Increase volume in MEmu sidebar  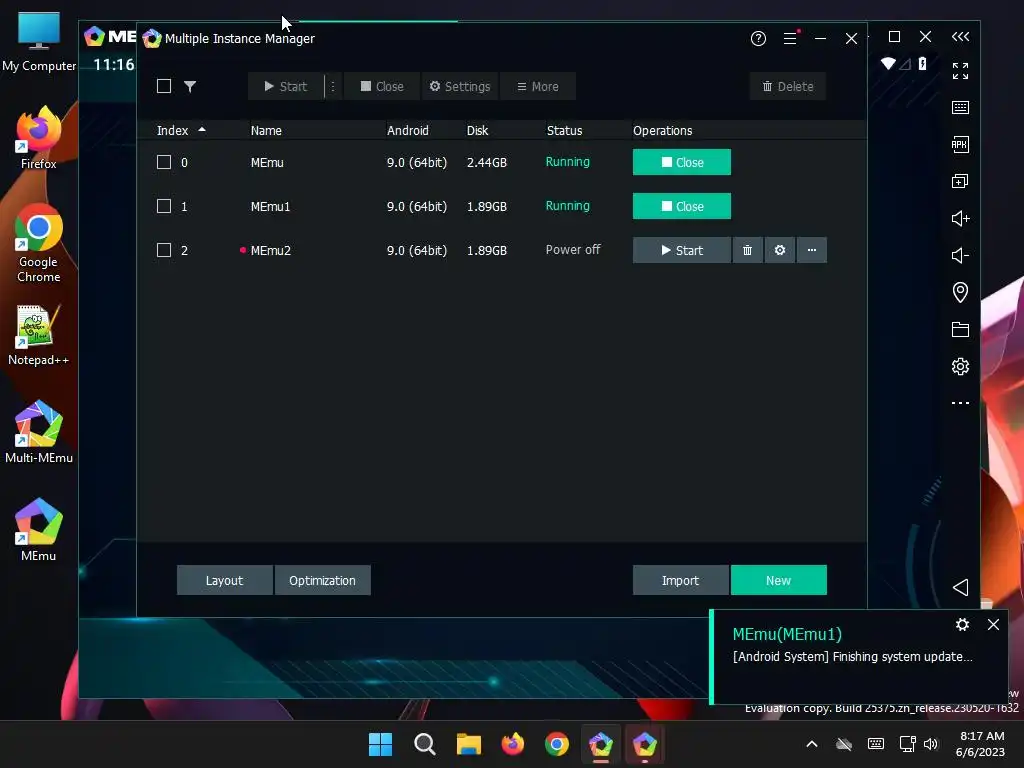[960, 218]
